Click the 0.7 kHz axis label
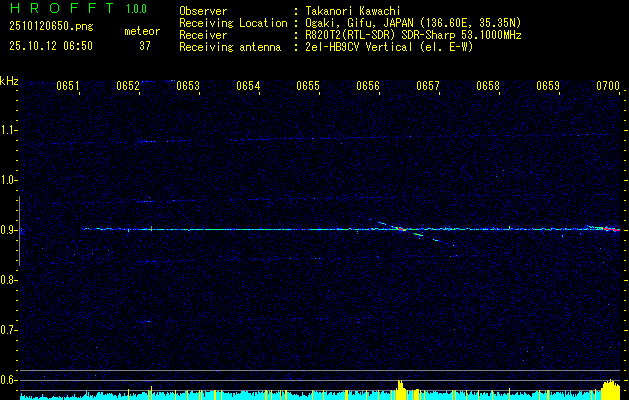 [7, 330]
